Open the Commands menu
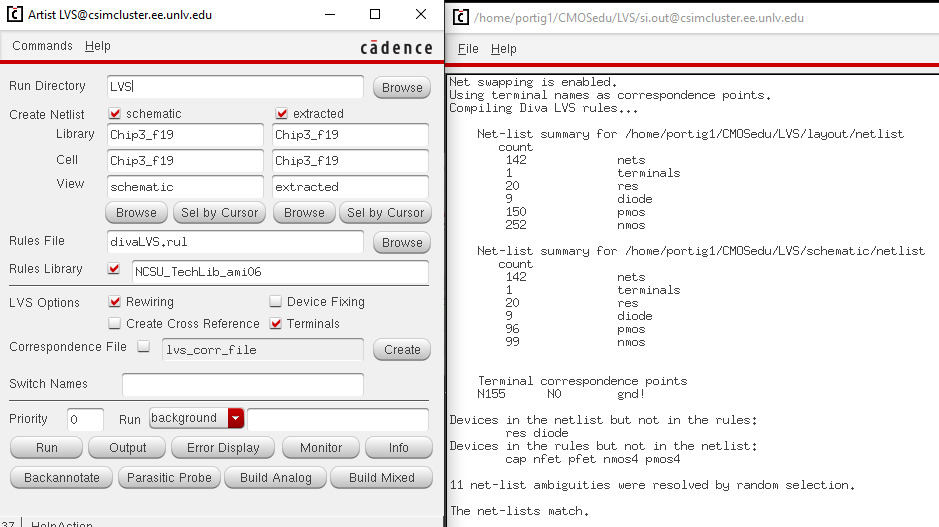Viewport: 939px width, 527px height. tap(42, 46)
